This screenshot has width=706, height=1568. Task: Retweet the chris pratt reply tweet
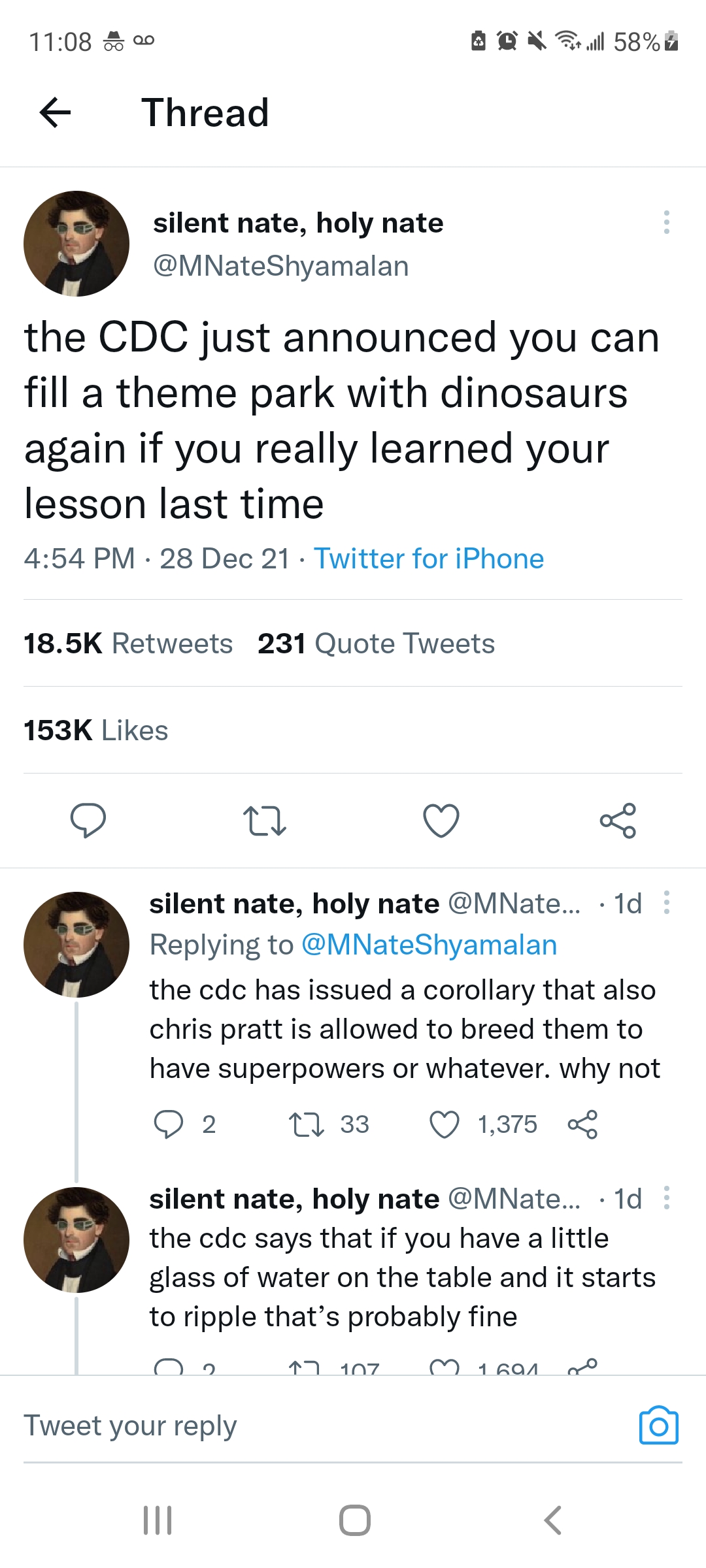point(306,1124)
